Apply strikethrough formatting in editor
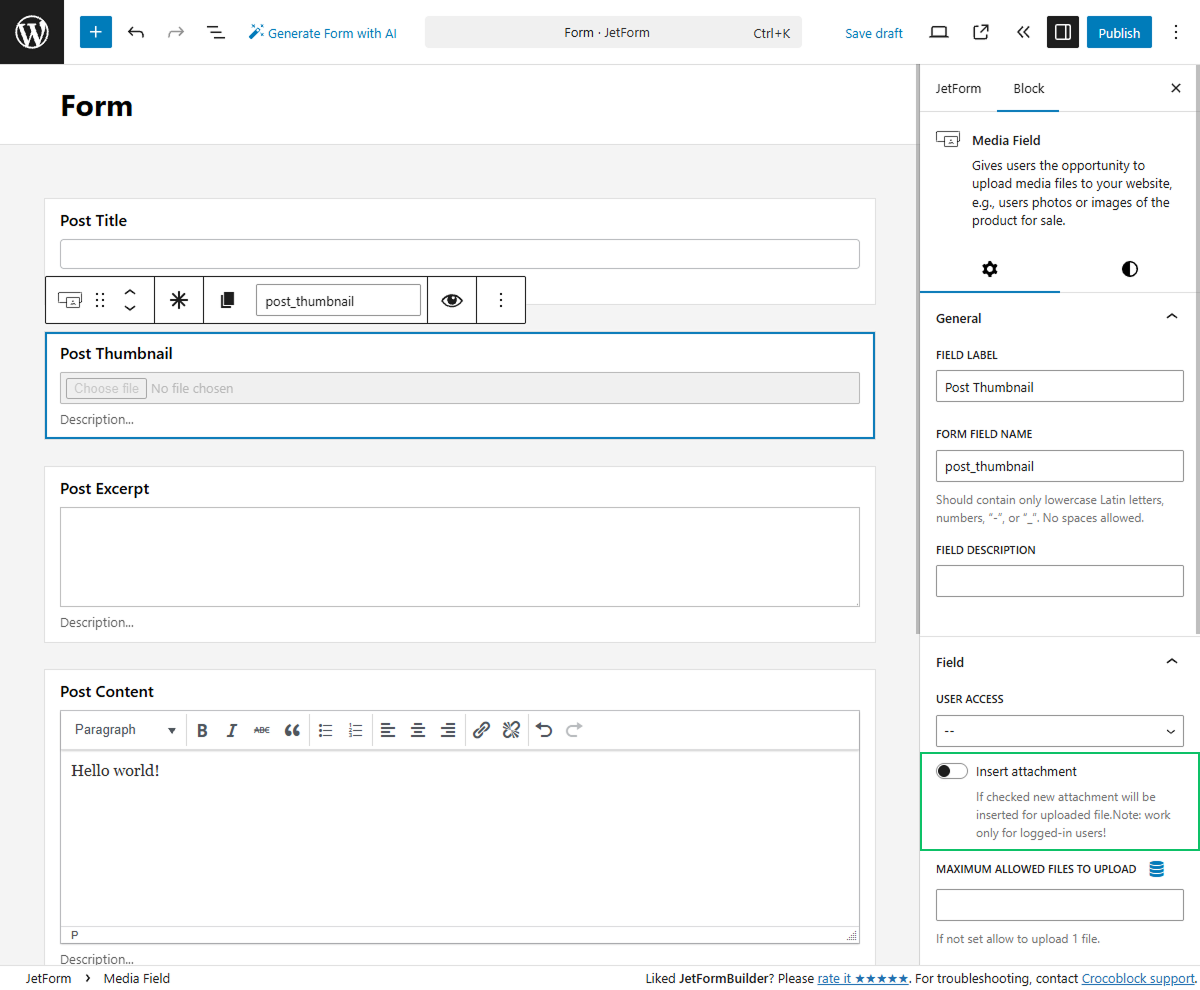This screenshot has width=1200, height=990. click(x=262, y=730)
